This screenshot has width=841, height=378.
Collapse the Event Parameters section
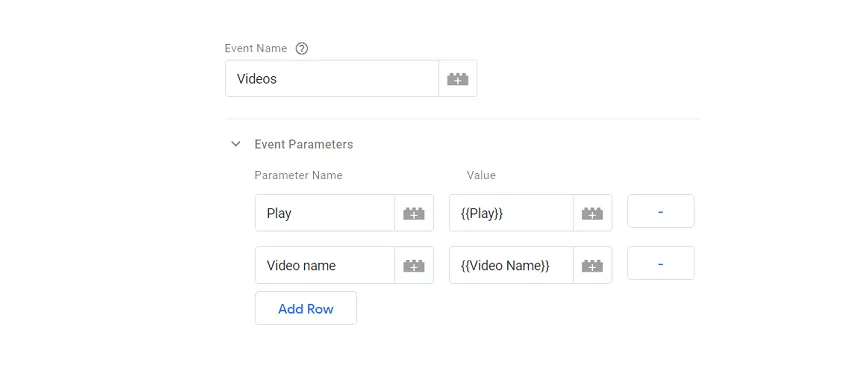(235, 144)
